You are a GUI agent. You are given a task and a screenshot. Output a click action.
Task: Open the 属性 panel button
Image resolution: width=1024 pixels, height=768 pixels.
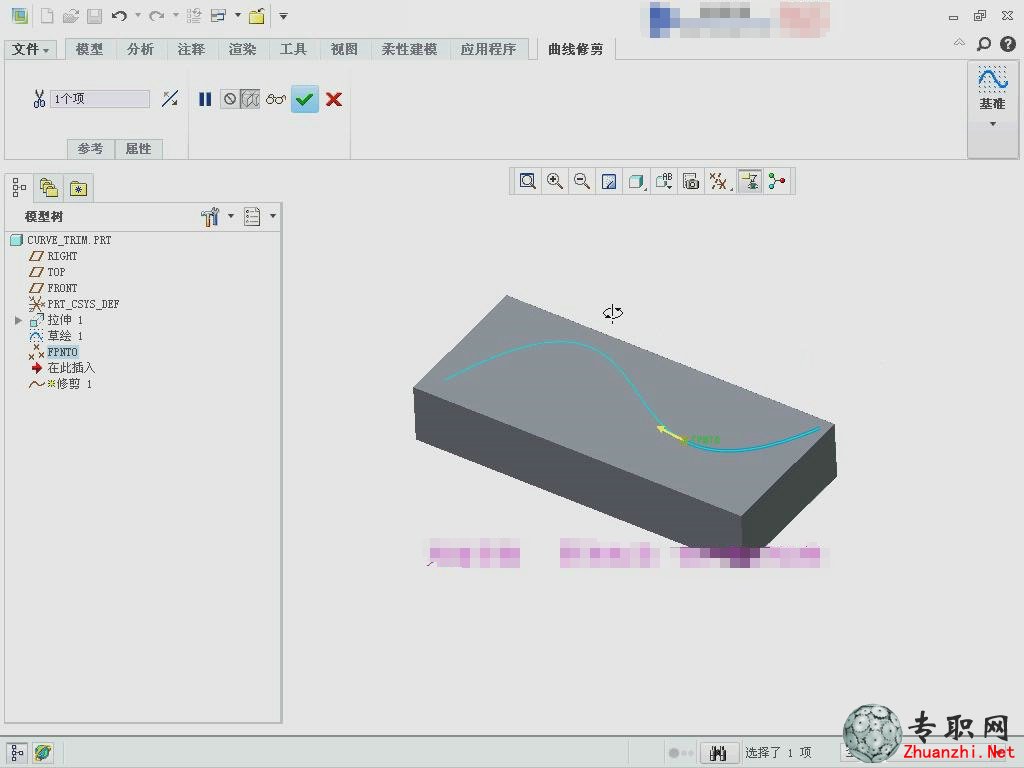(138, 149)
